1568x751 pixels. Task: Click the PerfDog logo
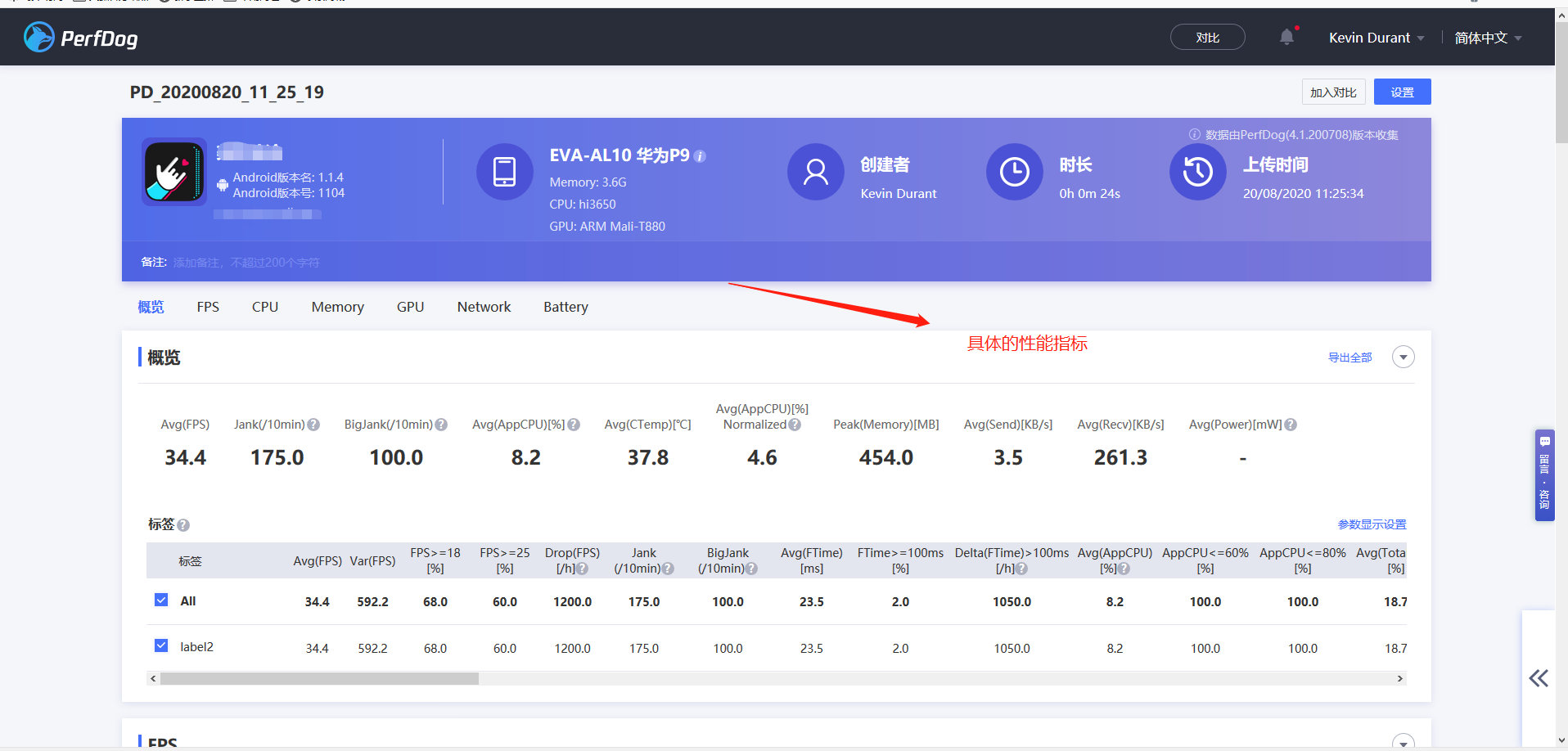pos(80,38)
